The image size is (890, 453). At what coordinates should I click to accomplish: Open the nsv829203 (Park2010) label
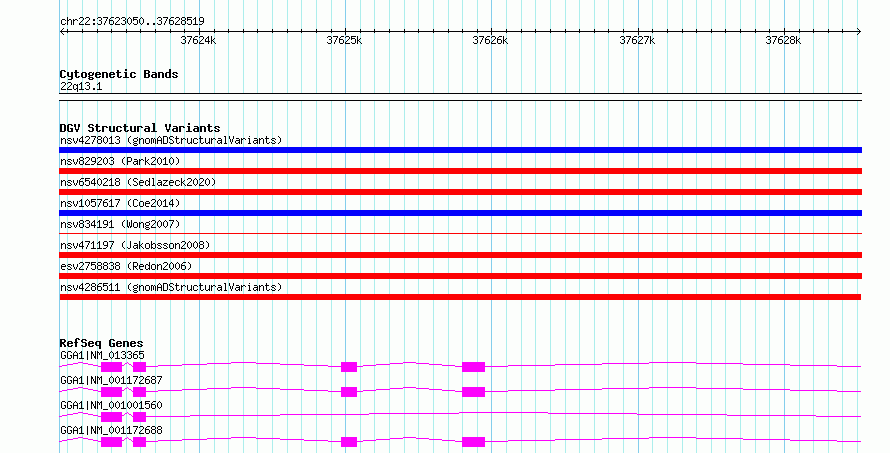[x=120, y=161]
